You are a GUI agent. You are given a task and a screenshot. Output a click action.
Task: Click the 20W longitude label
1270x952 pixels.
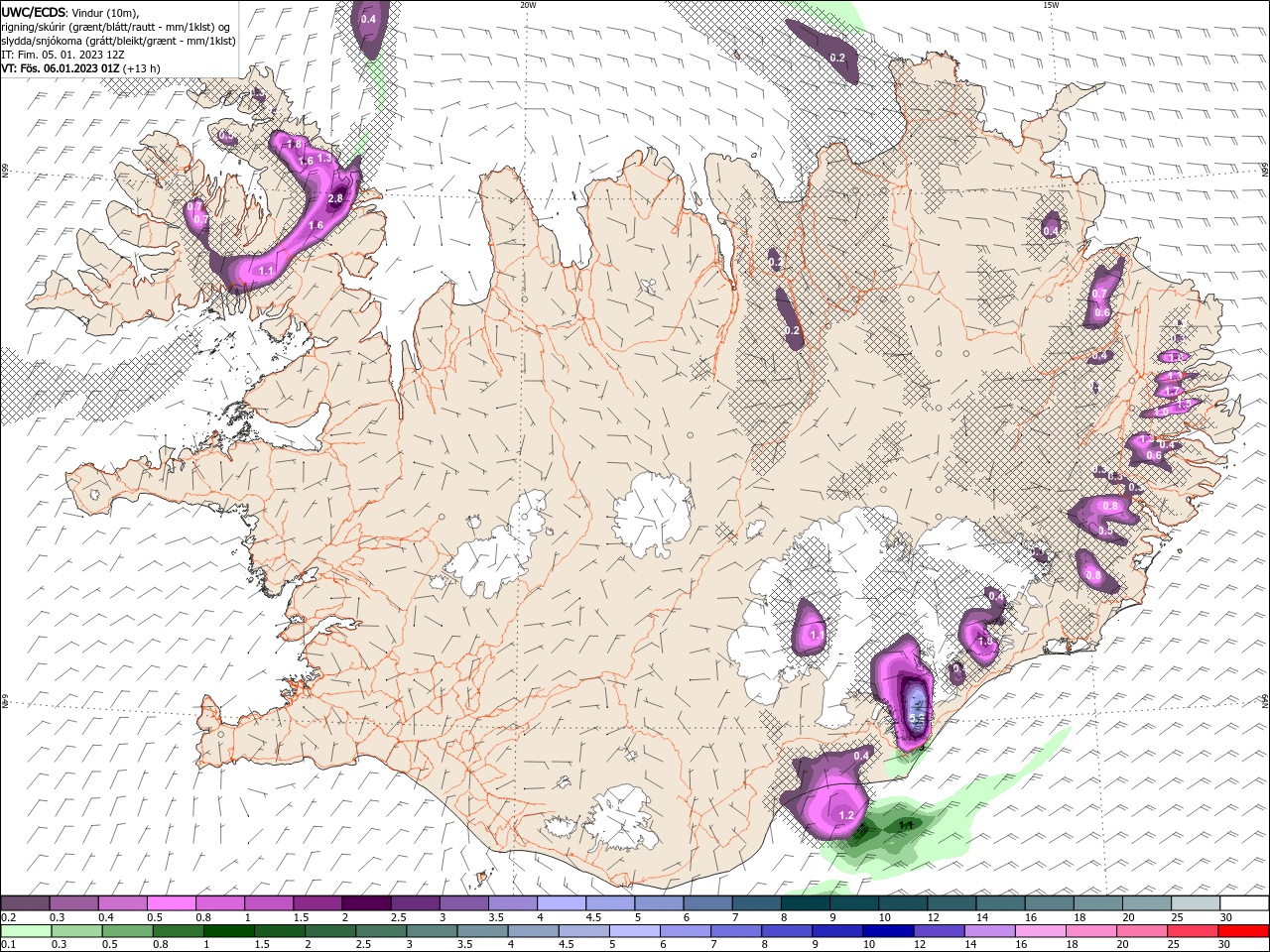point(528,5)
